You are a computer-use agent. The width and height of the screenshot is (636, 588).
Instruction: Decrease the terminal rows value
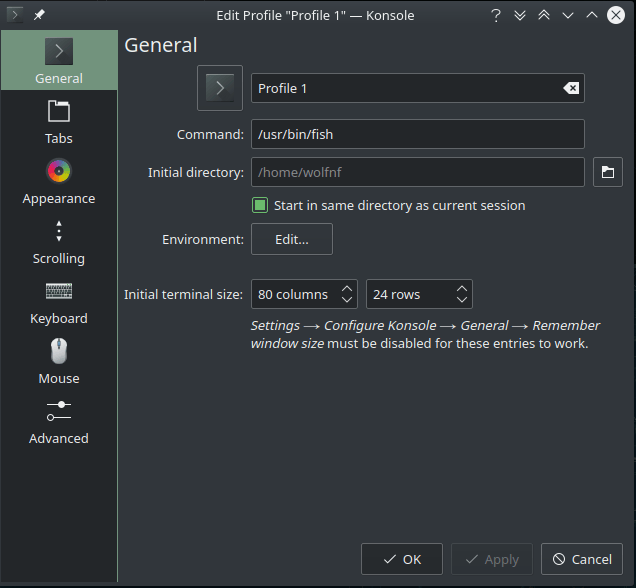[462, 300]
